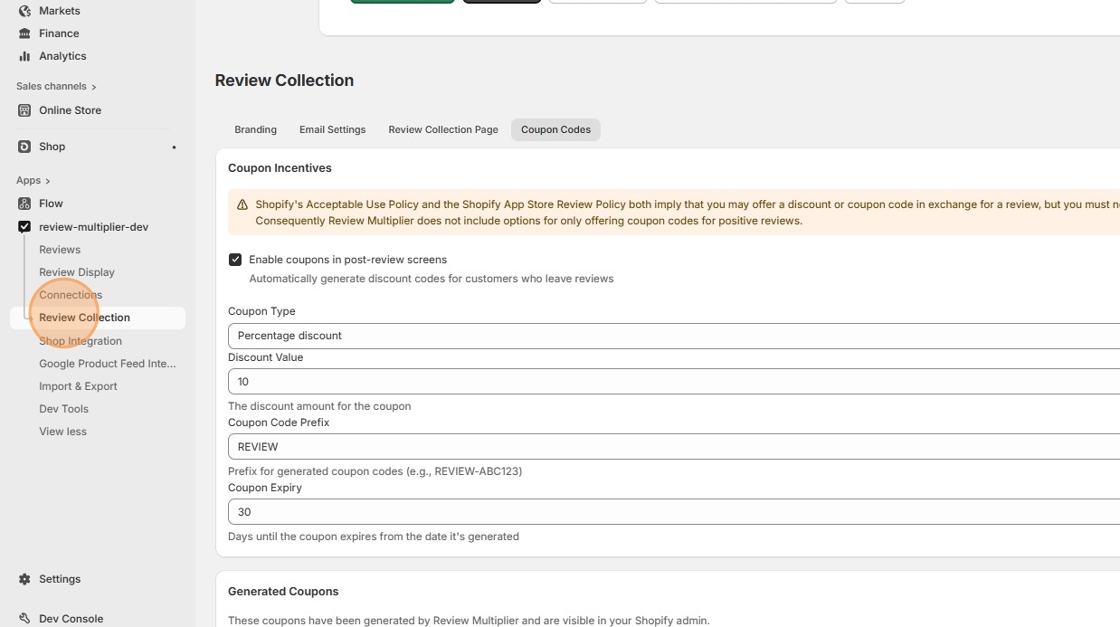Image resolution: width=1120 pixels, height=627 pixels.
Task: Click the Finance bank icon
Action: pos(24,34)
